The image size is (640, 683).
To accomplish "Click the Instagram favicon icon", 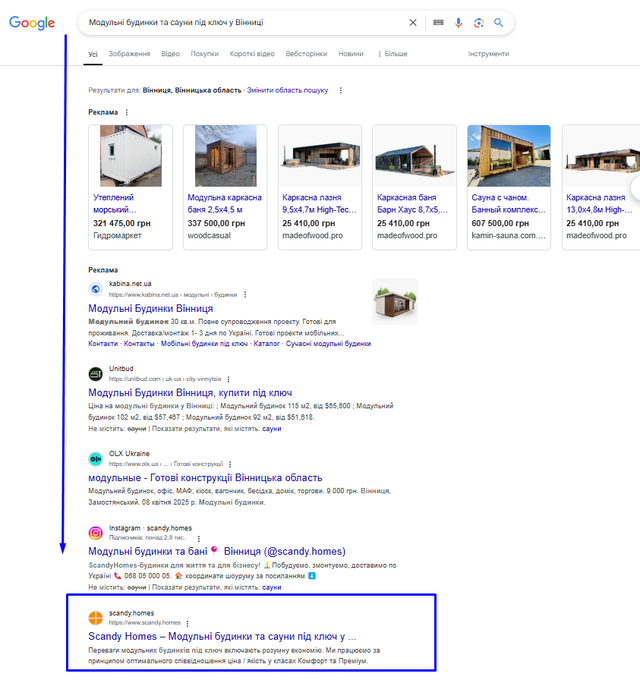I will tap(95, 533).
